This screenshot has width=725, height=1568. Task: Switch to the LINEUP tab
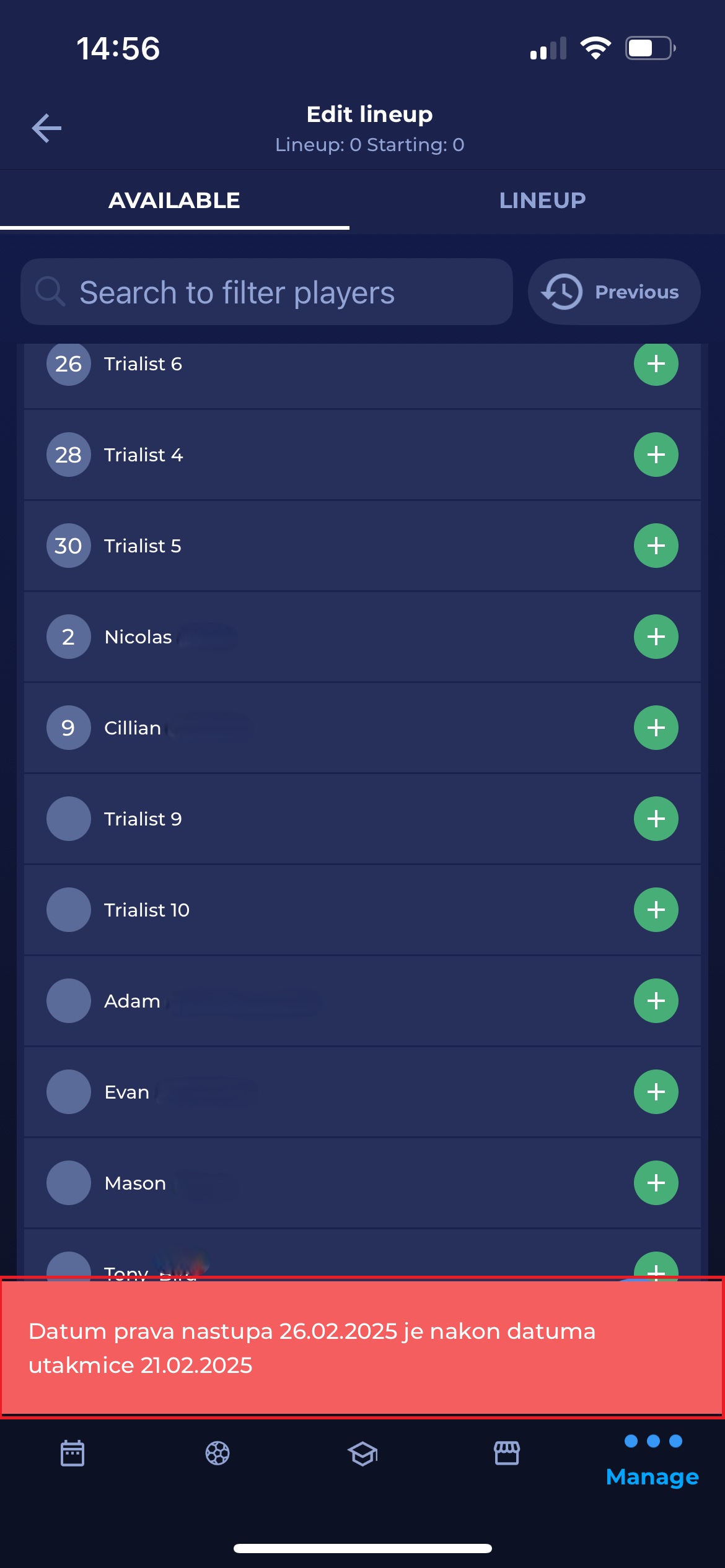(542, 201)
